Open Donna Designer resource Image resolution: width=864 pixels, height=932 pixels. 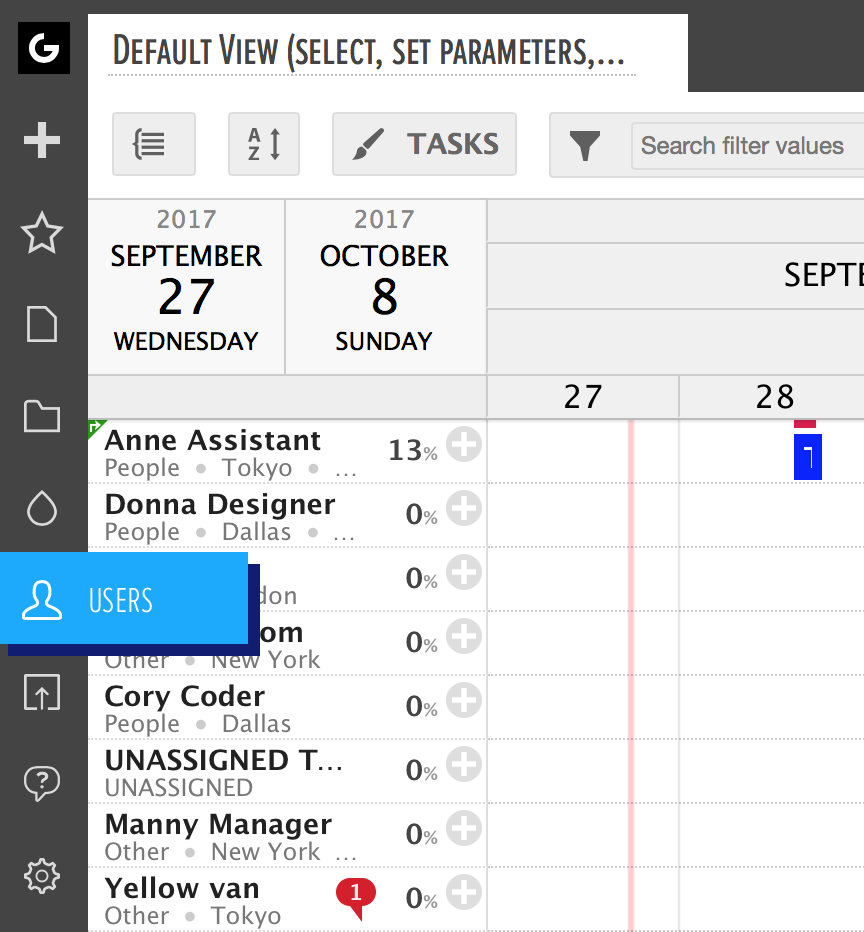220,505
